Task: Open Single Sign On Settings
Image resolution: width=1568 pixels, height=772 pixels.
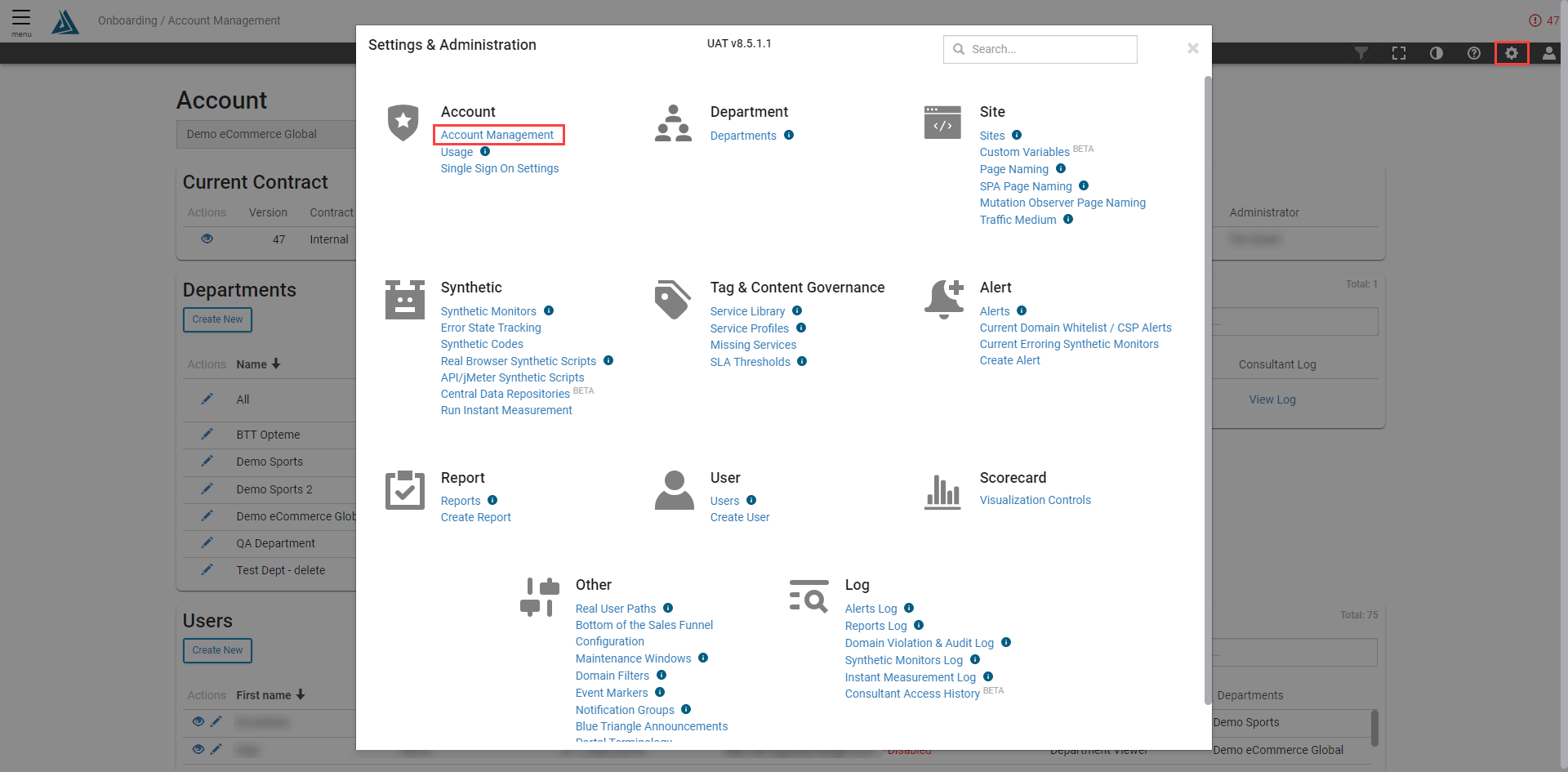Action: pyautogui.click(x=500, y=168)
